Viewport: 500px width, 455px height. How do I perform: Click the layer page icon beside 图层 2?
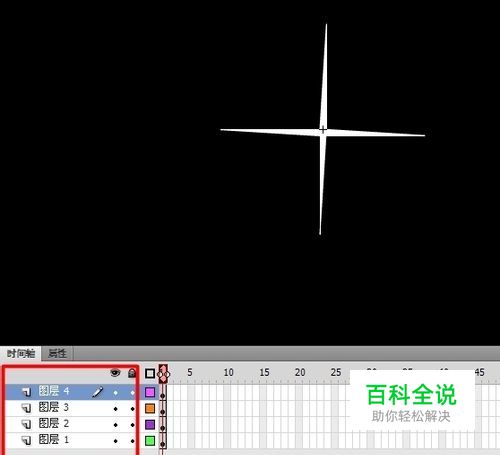[x=26, y=424]
